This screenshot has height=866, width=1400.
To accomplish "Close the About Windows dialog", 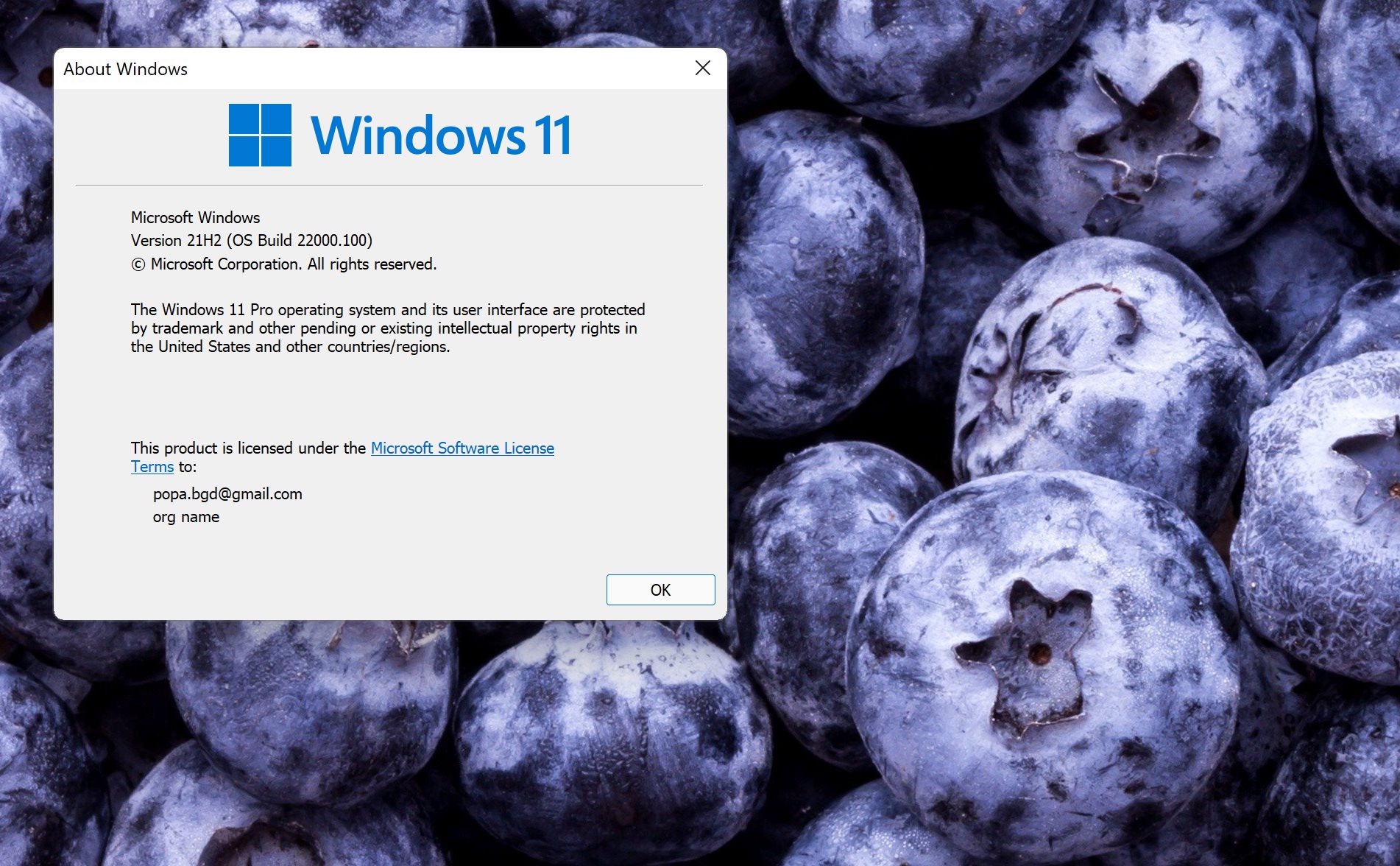I will click(x=703, y=68).
